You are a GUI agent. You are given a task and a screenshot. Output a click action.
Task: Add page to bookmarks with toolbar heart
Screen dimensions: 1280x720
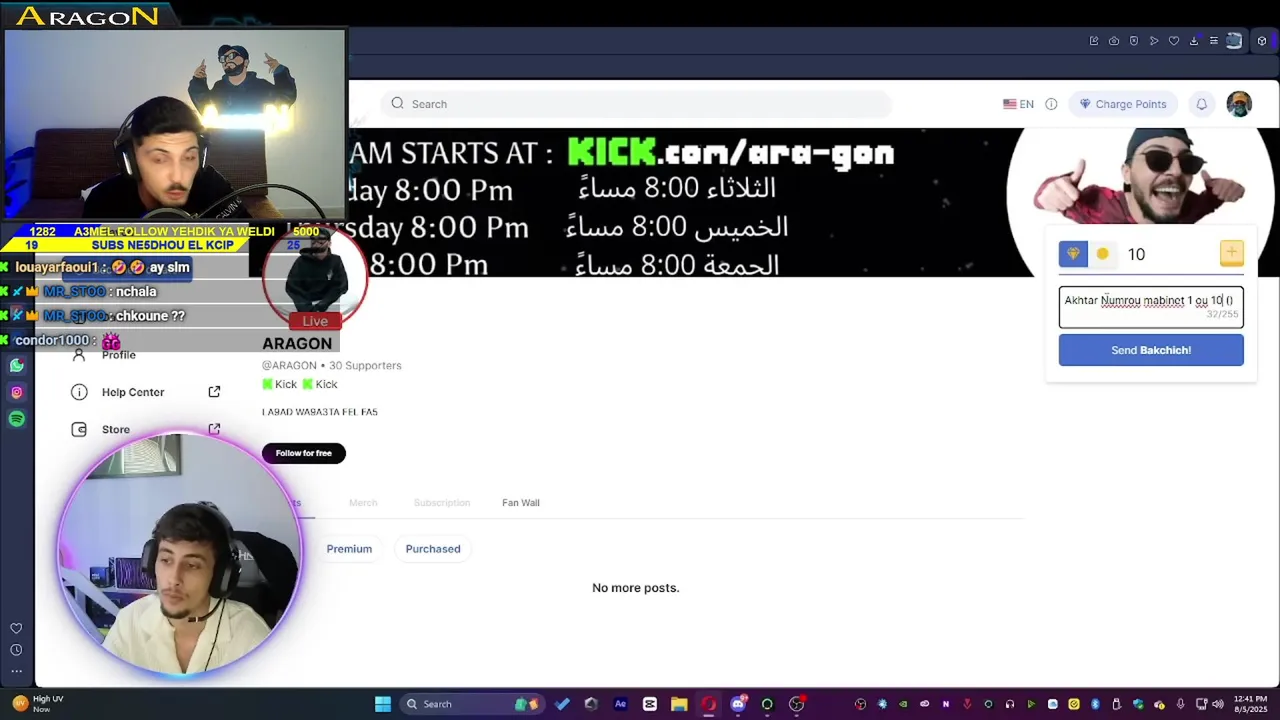1174,41
